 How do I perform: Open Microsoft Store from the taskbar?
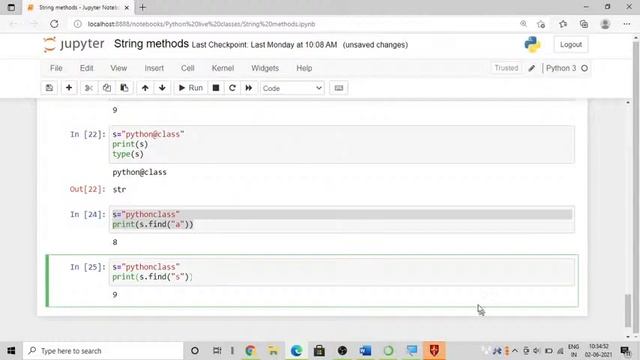point(319,351)
